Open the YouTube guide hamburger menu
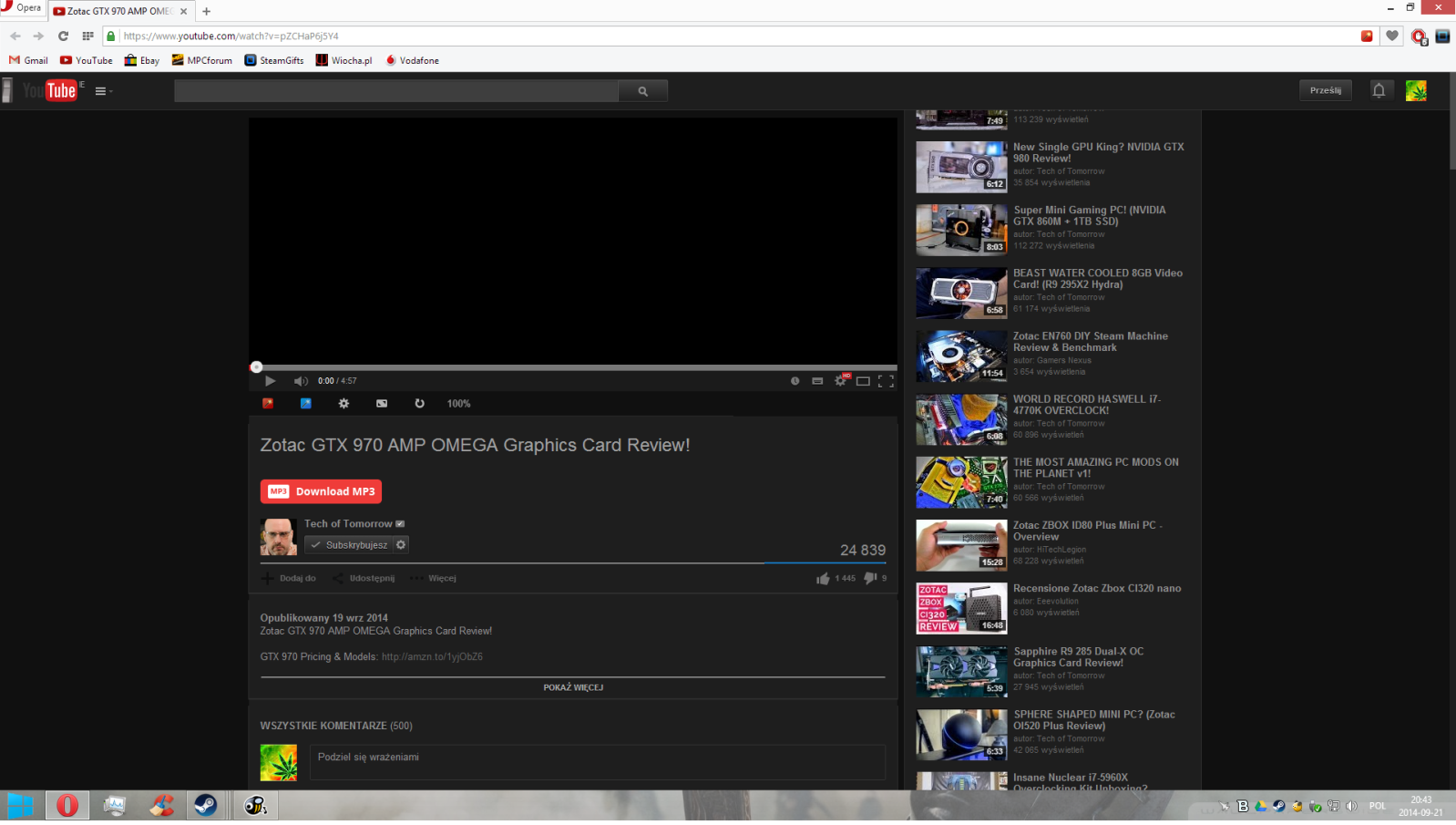This screenshot has height=825, width=1456. [x=101, y=91]
